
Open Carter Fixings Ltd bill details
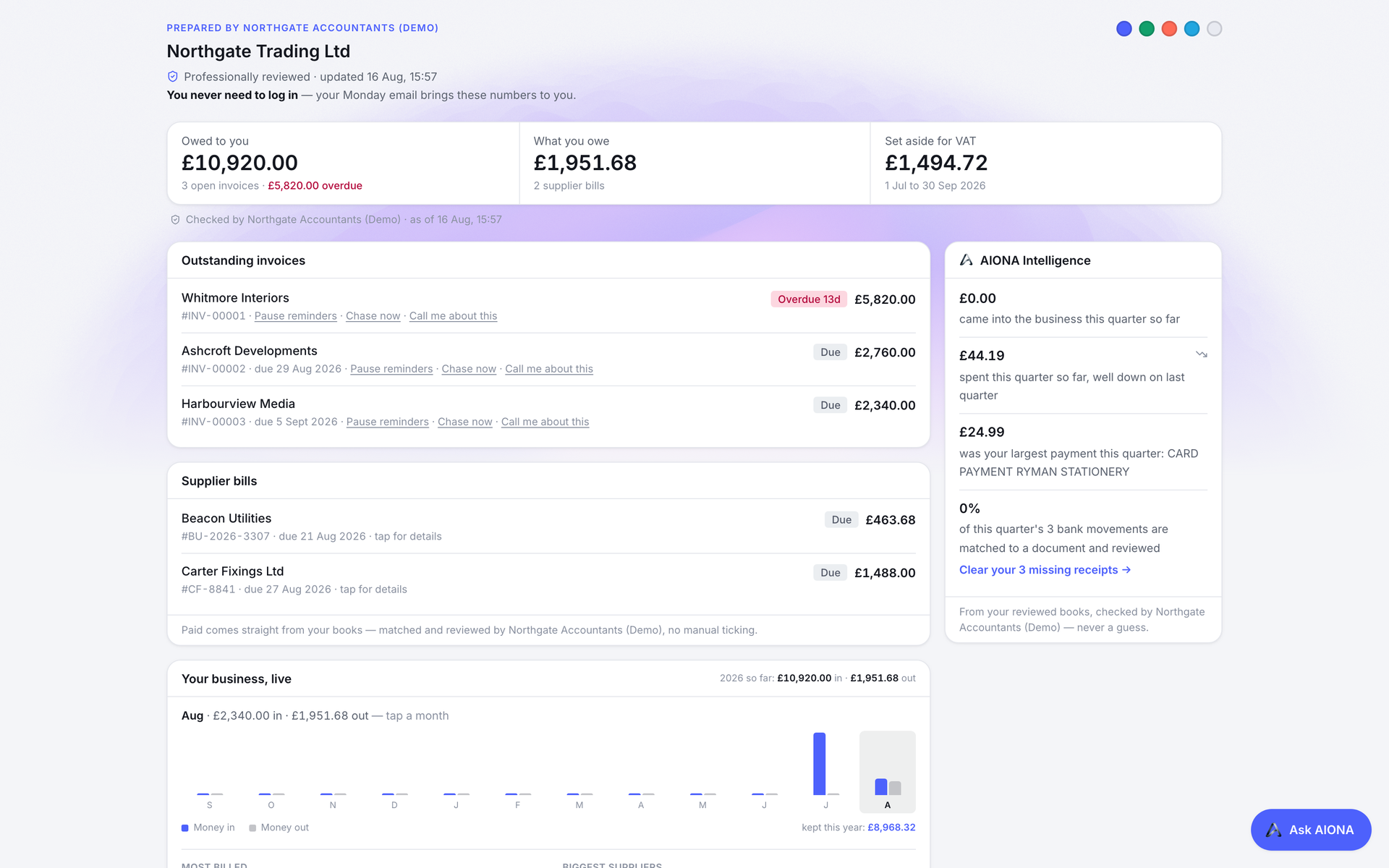click(x=548, y=579)
